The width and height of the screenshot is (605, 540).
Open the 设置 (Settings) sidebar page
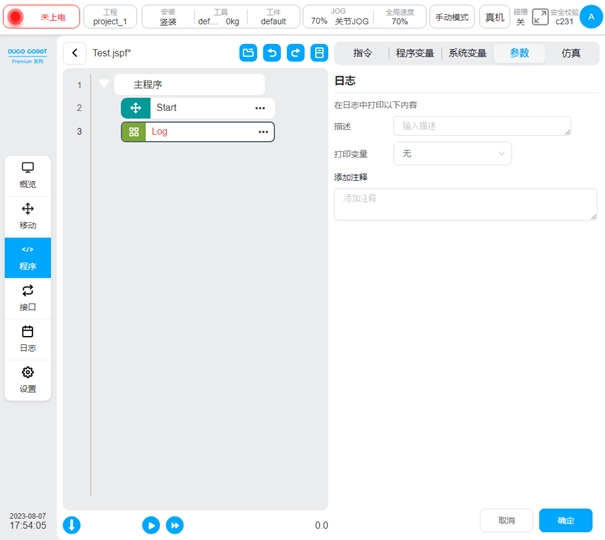(x=28, y=379)
